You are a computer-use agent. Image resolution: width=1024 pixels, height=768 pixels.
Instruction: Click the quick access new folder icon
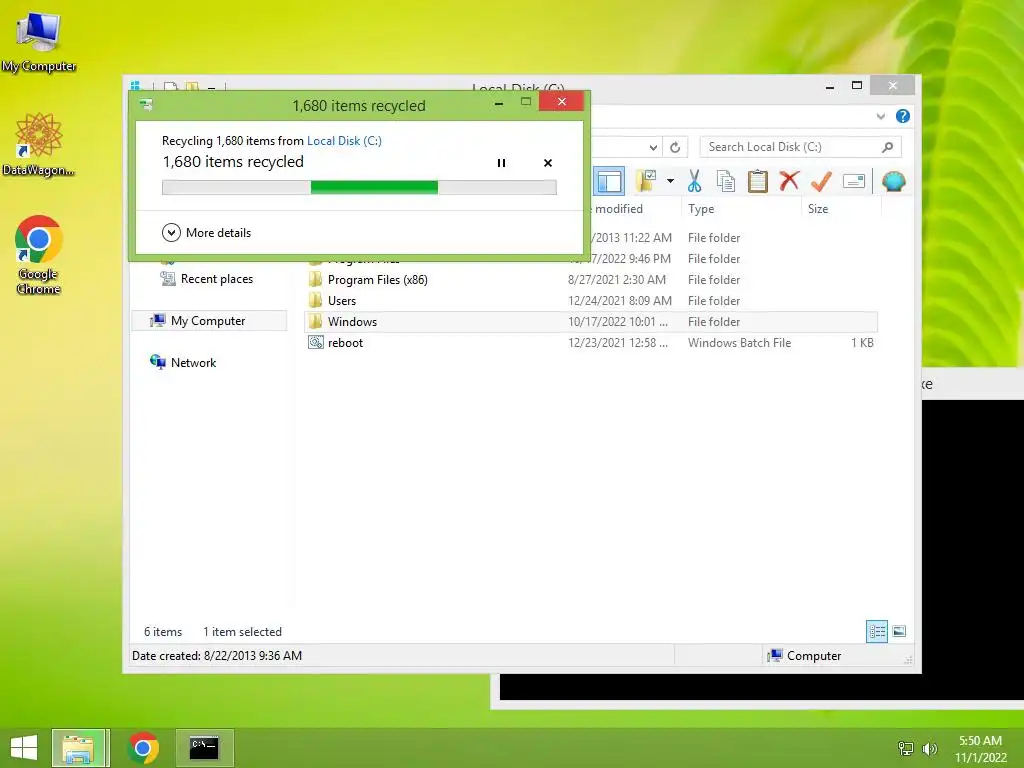[x=192, y=87]
